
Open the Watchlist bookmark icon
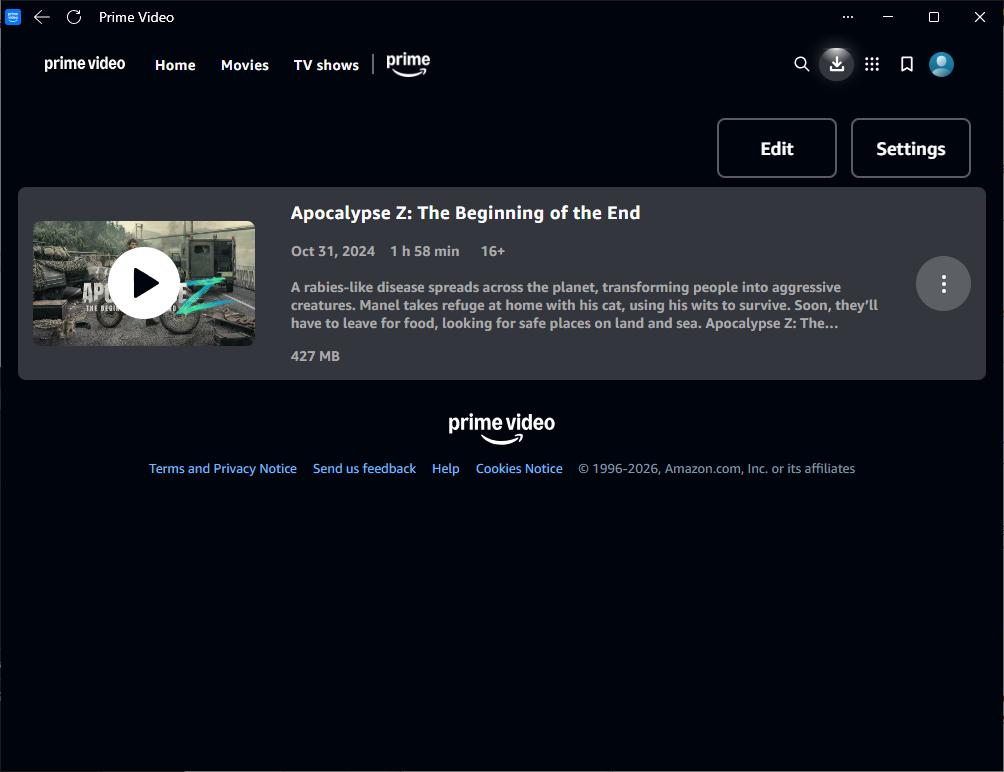907,64
